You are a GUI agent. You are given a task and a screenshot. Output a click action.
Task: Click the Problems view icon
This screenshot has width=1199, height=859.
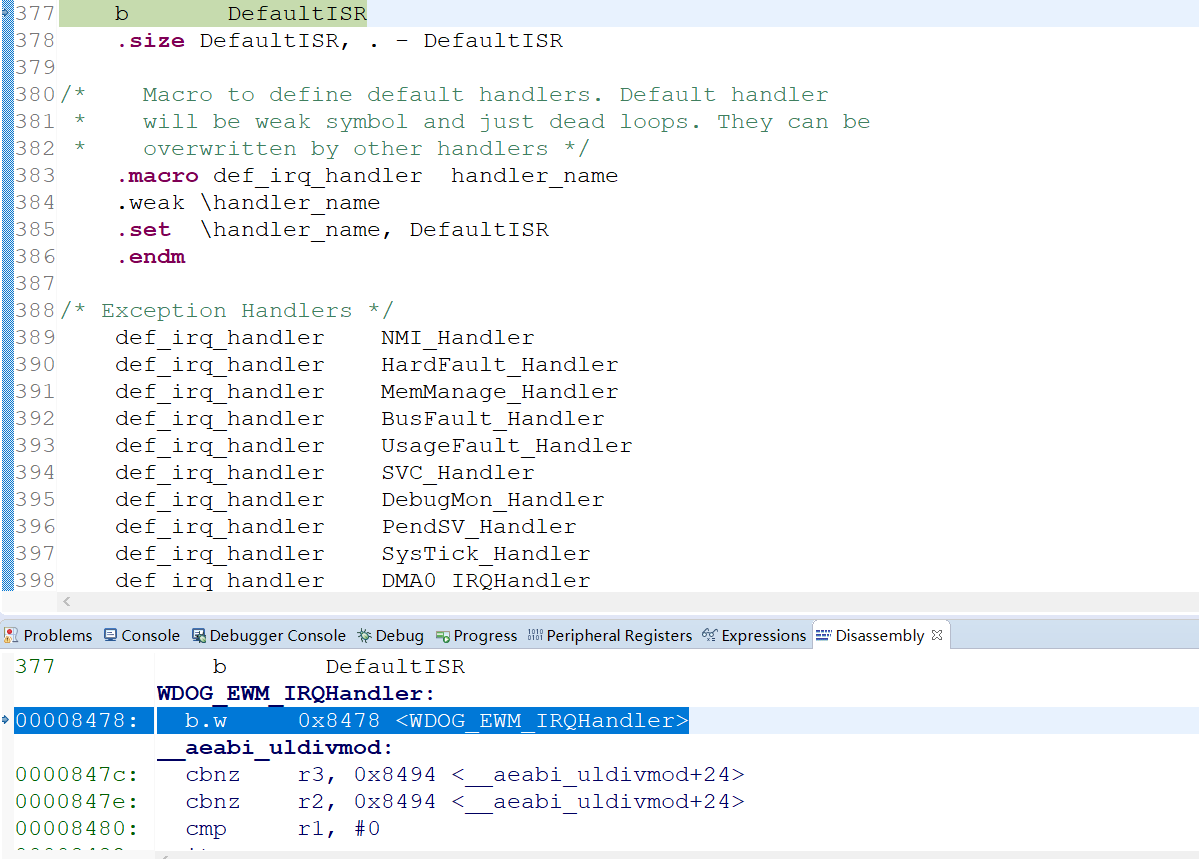tap(12, 634)
